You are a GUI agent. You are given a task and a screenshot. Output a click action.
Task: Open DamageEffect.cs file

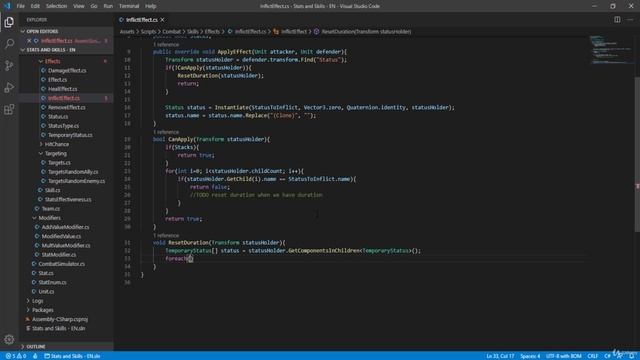67,71
